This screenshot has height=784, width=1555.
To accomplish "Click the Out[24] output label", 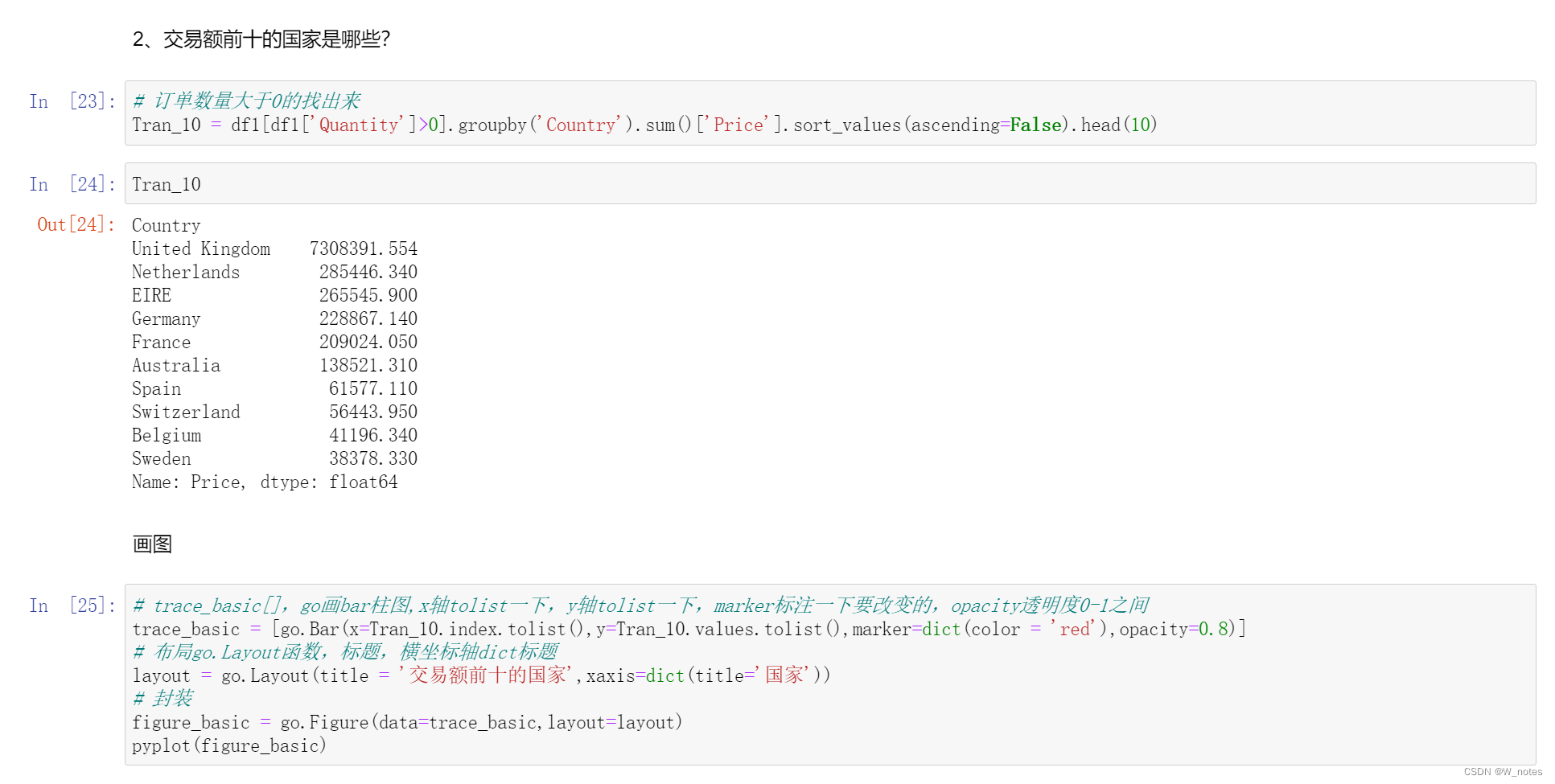I will pos(75,224).
